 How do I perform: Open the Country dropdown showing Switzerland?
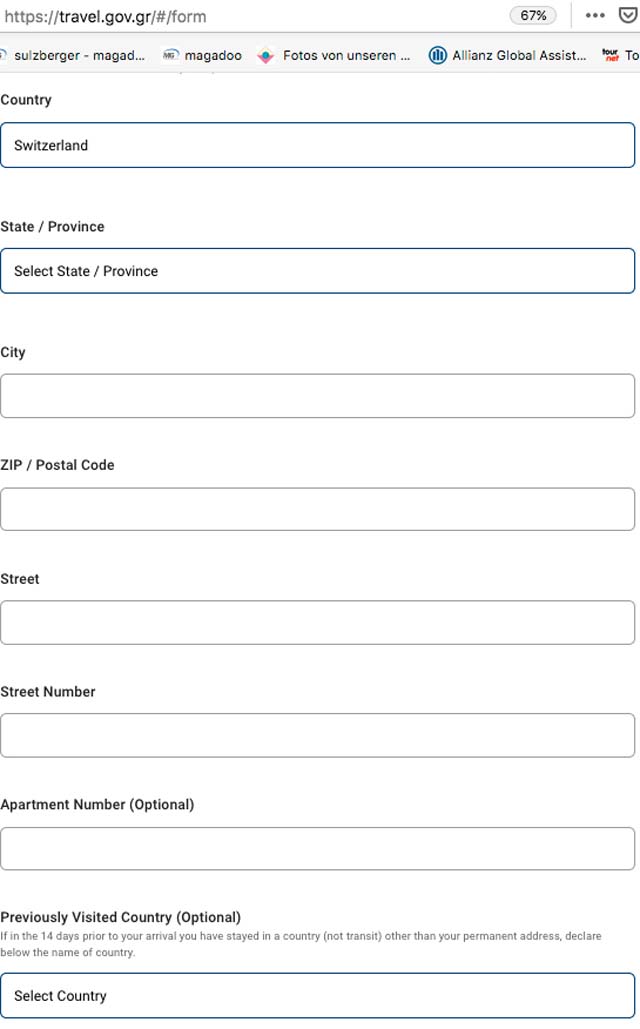click(x=318, y=145)
